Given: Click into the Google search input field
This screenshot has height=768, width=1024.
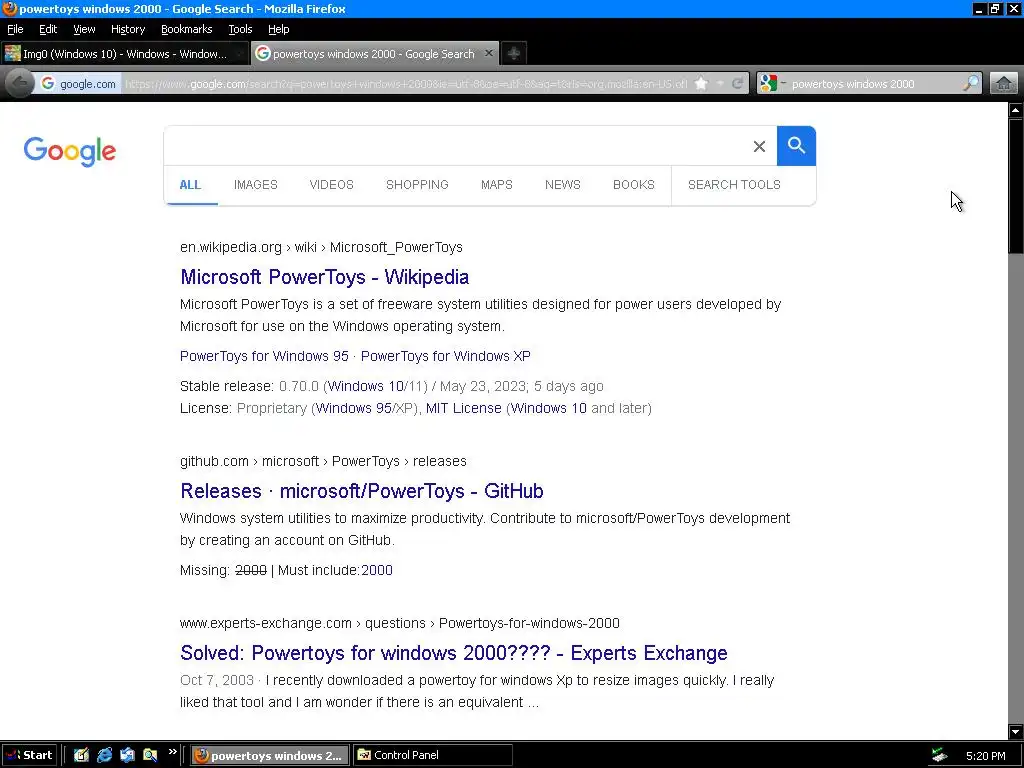Looking at the screenshot, I should 455,146.
